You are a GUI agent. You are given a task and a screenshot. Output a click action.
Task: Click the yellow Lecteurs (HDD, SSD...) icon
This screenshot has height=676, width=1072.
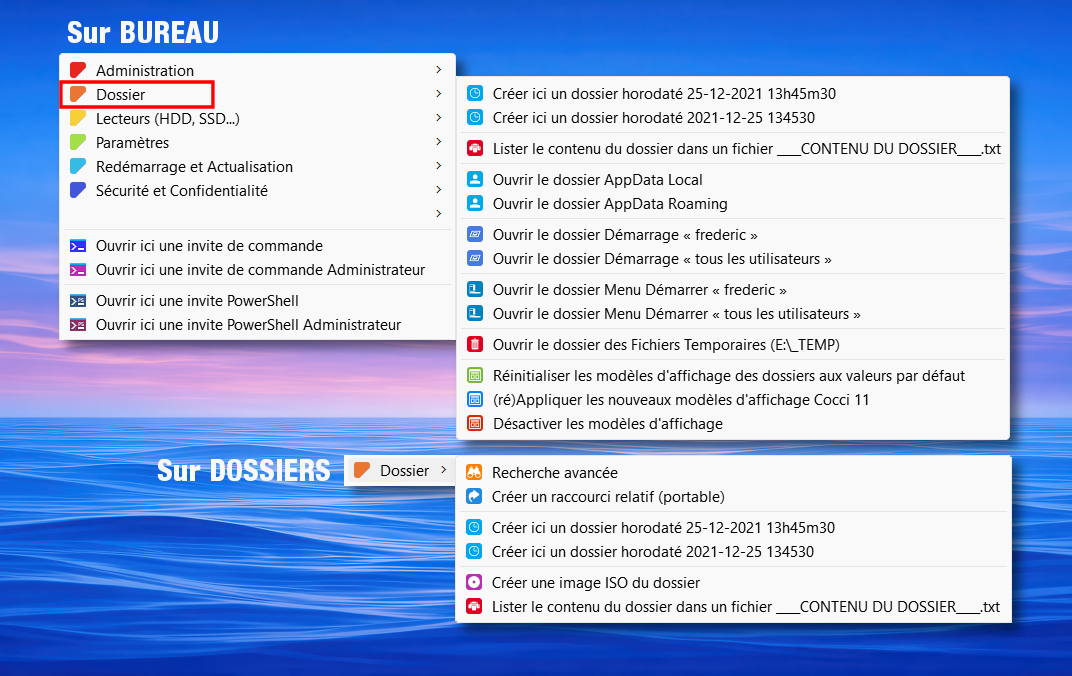tap(77, 118)
